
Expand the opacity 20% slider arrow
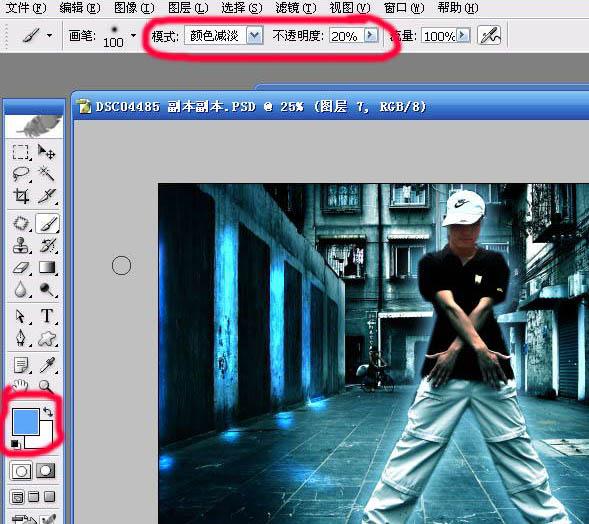tap(371, 35)
